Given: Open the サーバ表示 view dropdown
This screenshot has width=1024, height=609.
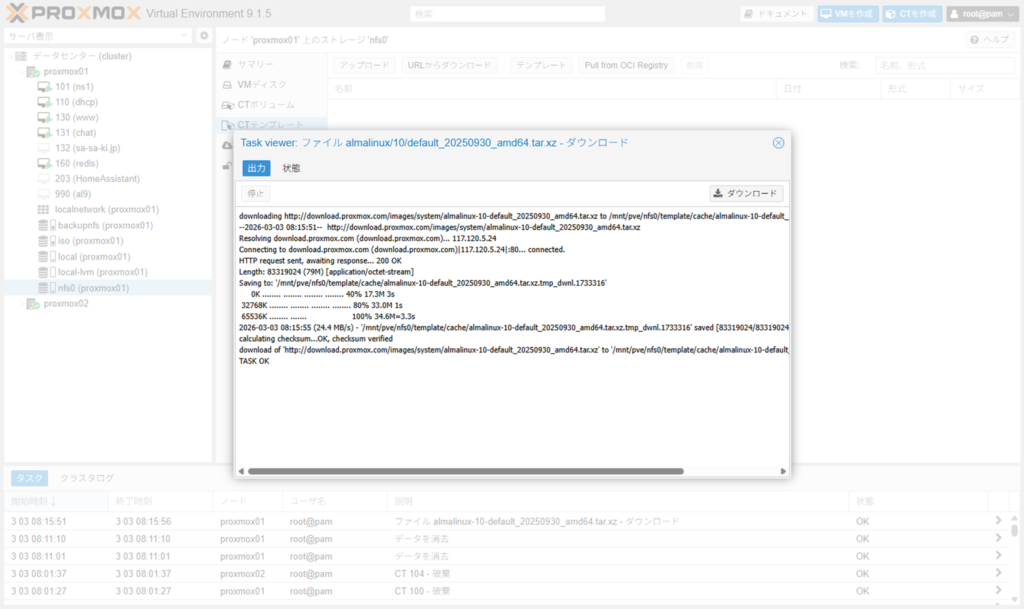Looking at the screenshot, I should [x=184, y=36].
